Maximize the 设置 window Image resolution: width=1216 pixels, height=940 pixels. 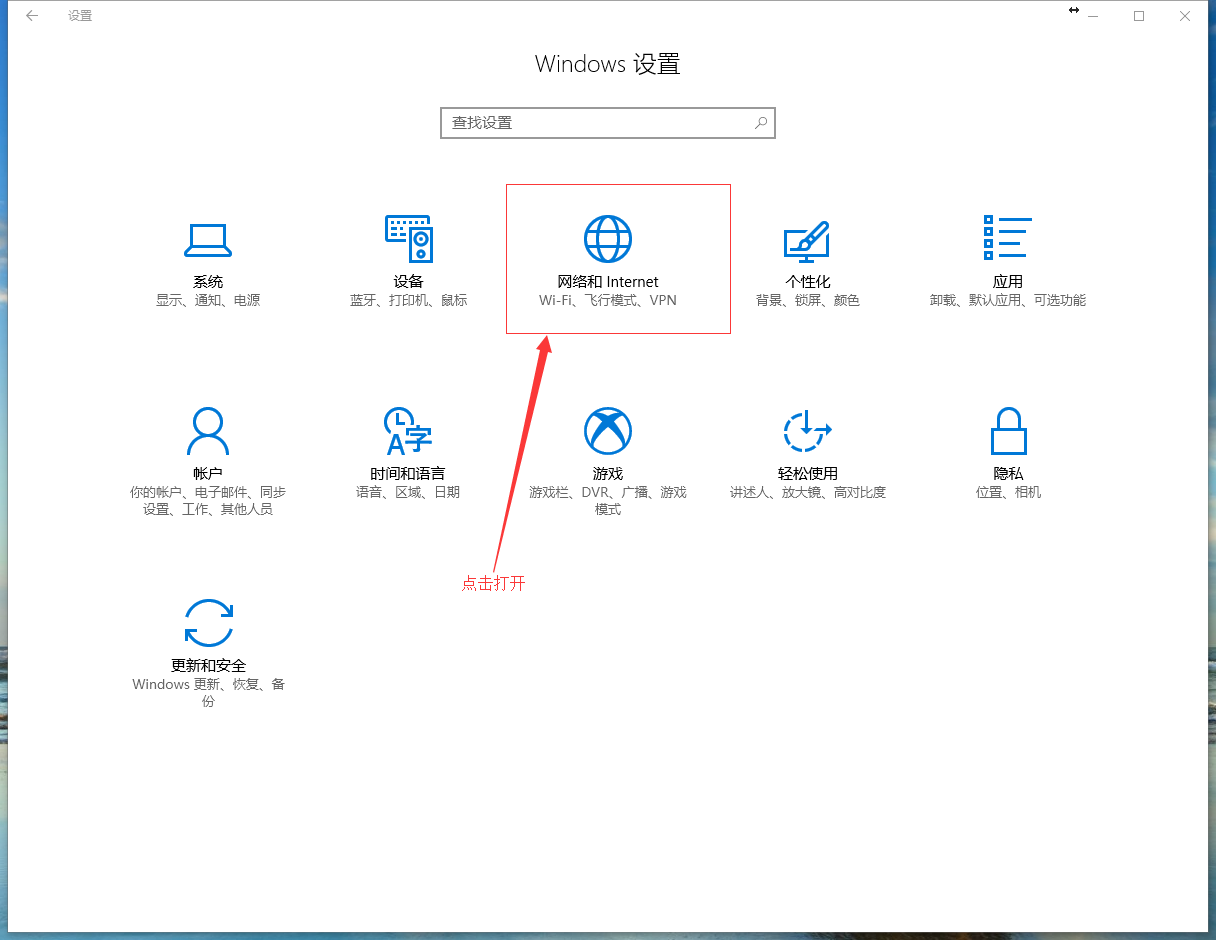(1139, 16)
